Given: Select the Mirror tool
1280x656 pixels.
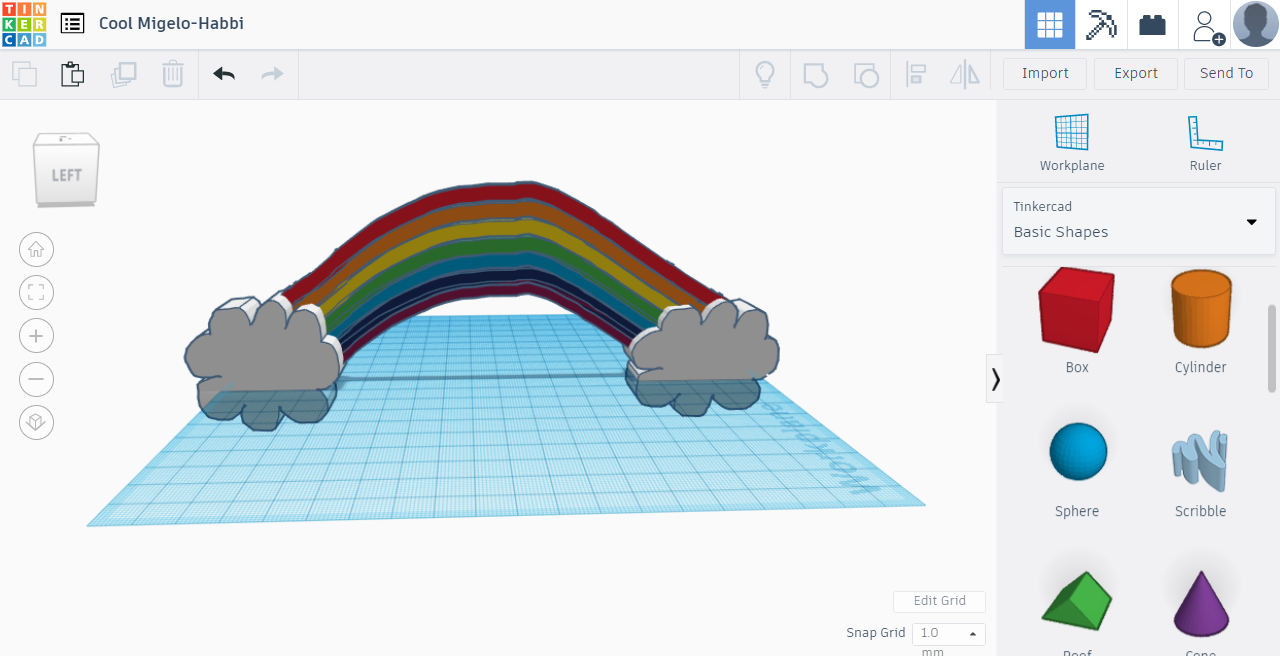Looking at the screenshot, I should pos(963,73).
